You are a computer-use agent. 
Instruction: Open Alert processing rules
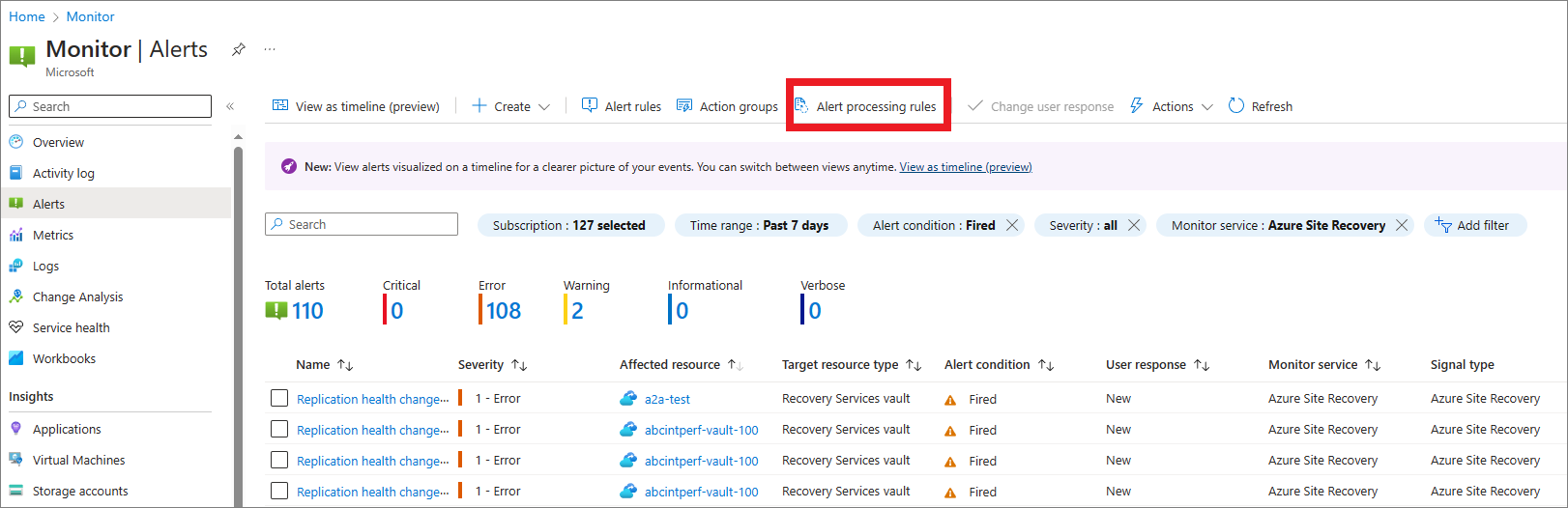[866, 106]
